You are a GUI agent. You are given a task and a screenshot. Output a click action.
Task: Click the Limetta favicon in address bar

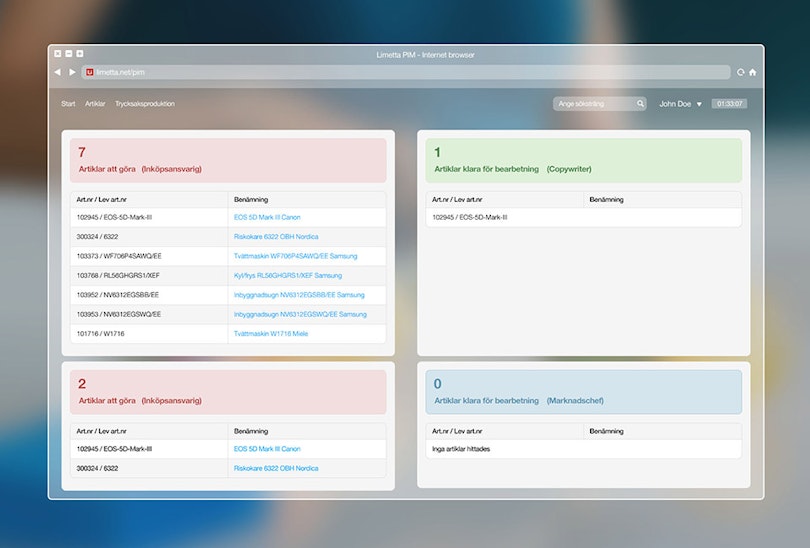[x=89, y=72]
